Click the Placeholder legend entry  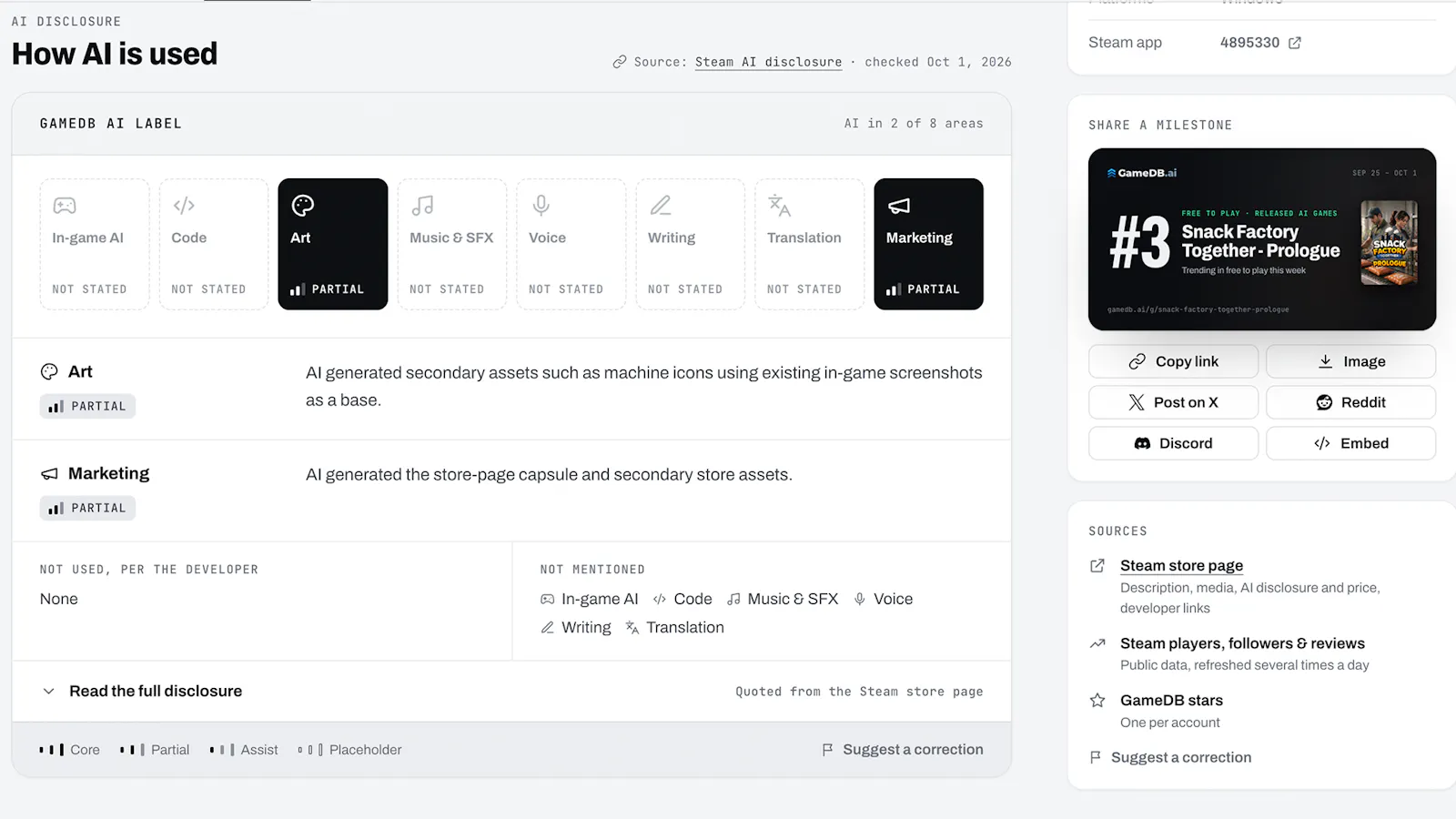coord(349,750)
